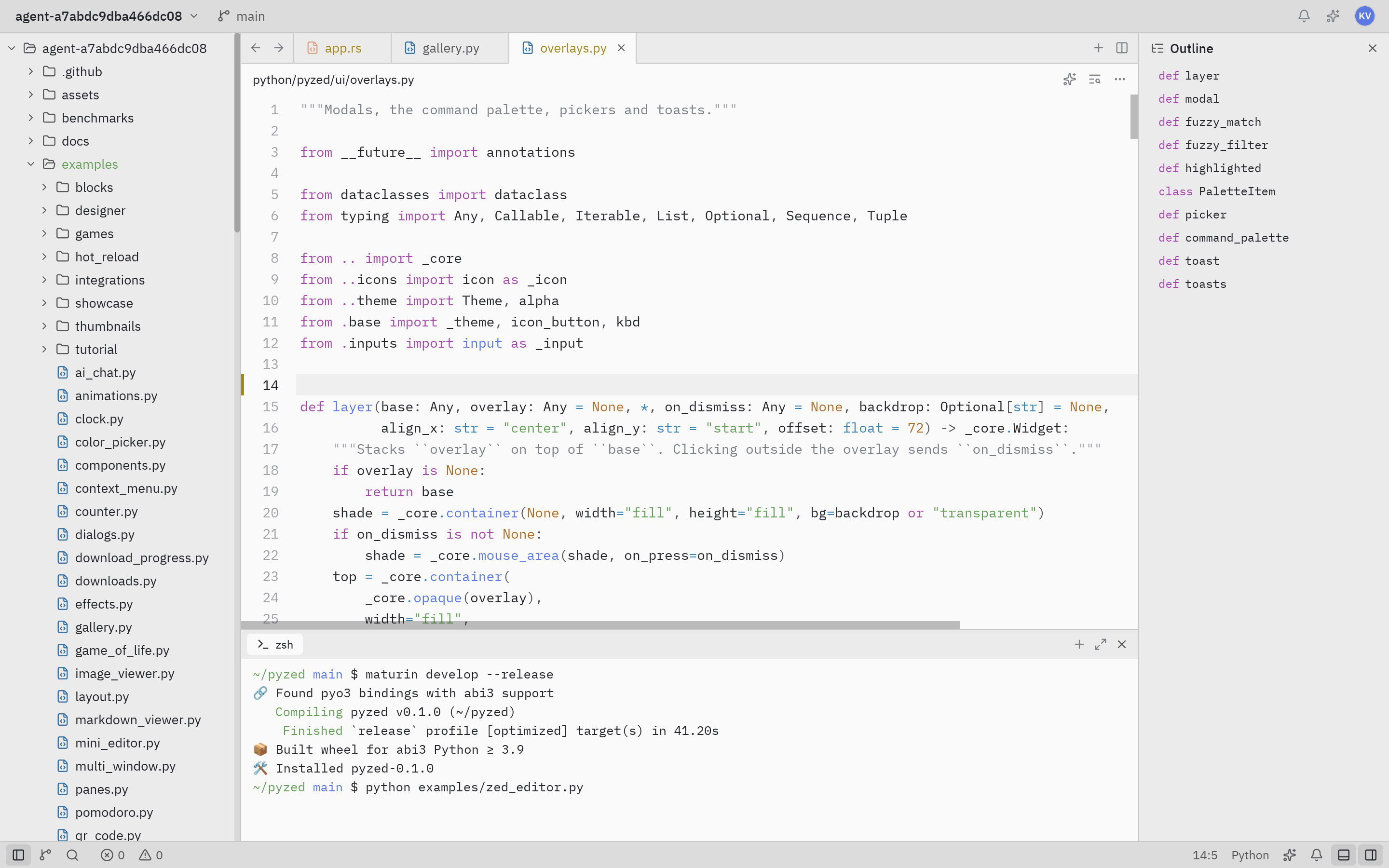Open the KV user avatar menu
1389x868 pixels.
pos(1364,16)
